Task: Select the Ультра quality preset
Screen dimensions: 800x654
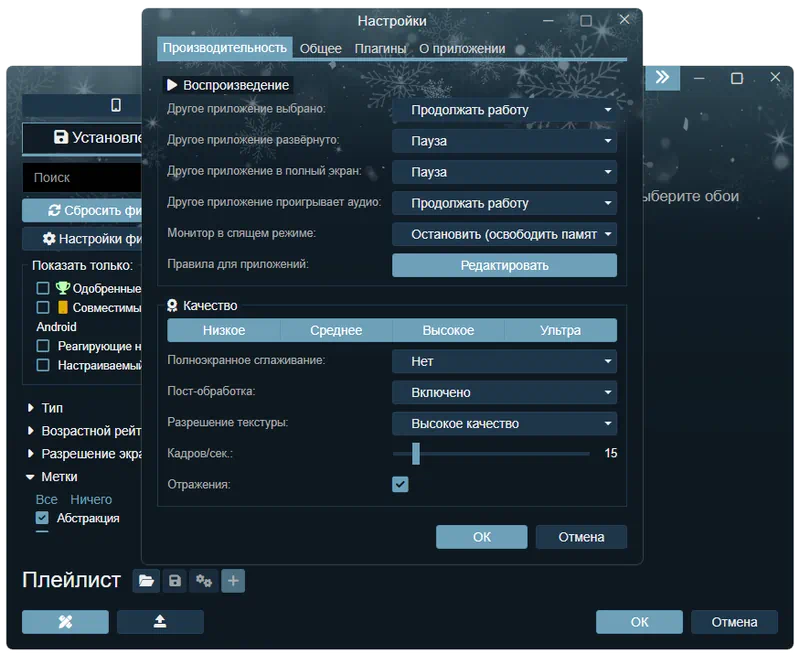Action: click(560, 331)
